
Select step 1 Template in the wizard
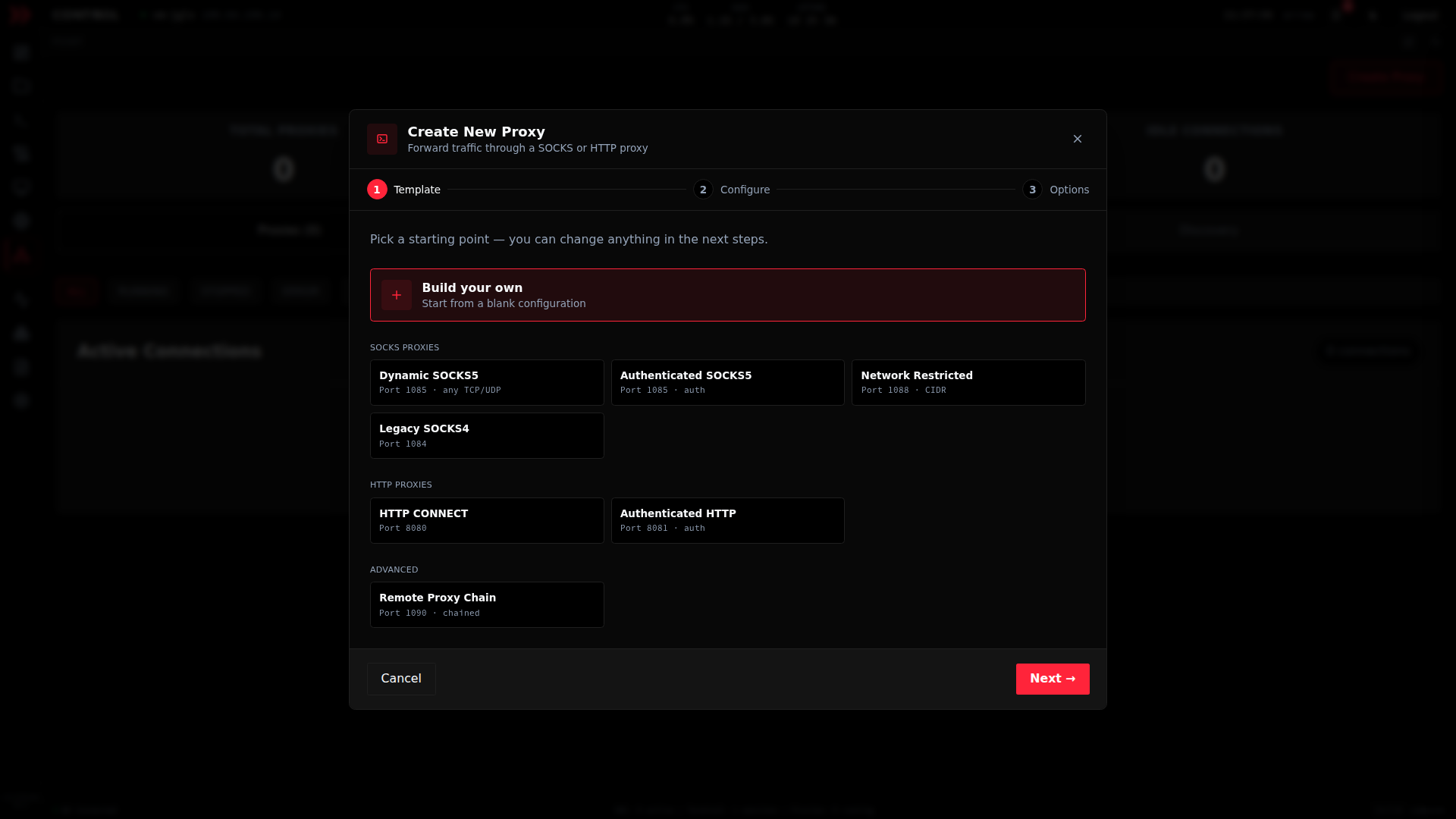403,190
